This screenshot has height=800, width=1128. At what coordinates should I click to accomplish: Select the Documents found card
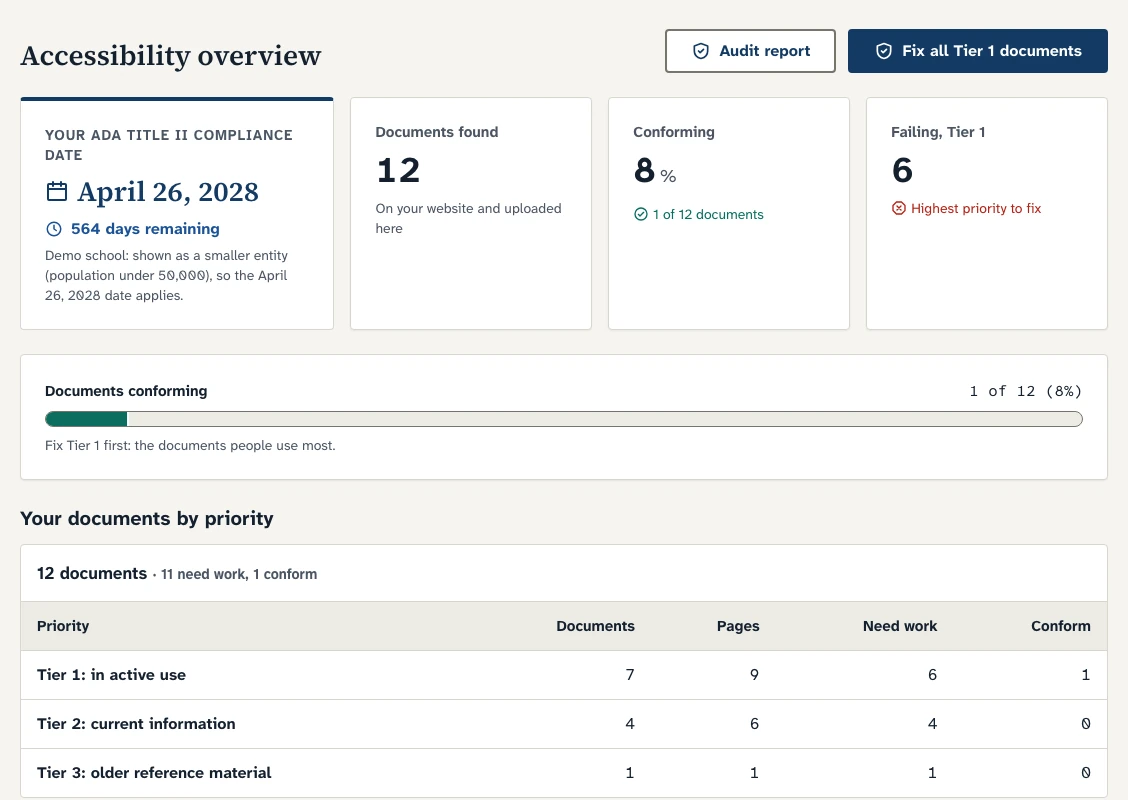click(471, 214)
